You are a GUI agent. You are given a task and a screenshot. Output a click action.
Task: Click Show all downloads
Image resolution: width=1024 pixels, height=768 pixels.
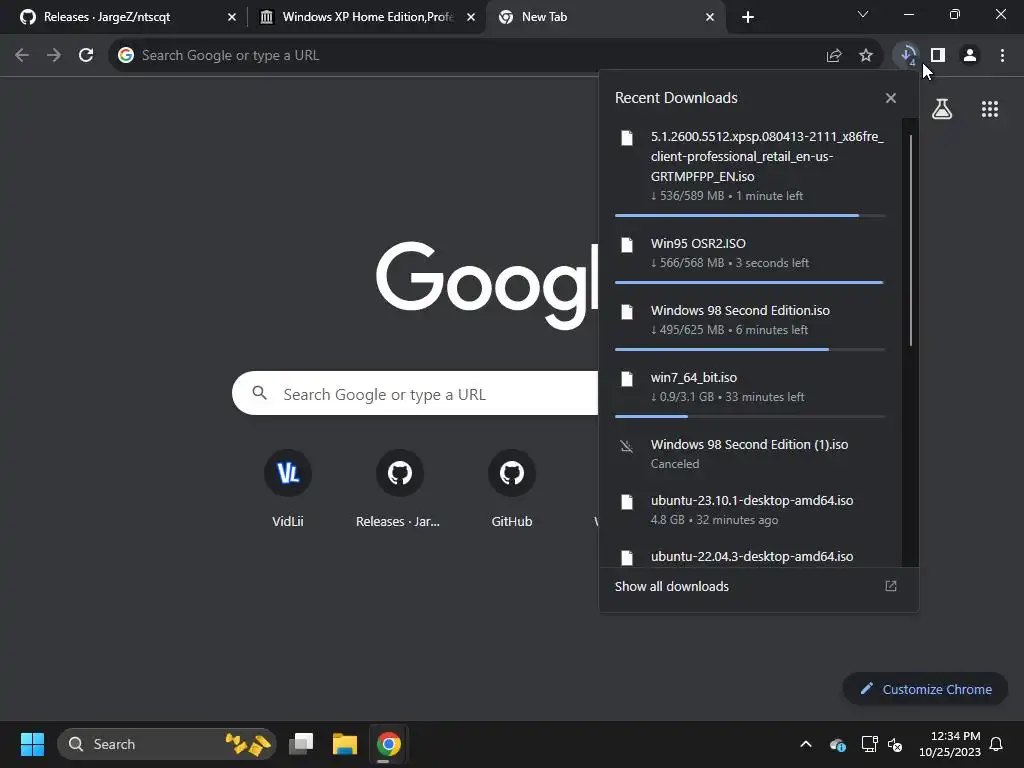671,586
